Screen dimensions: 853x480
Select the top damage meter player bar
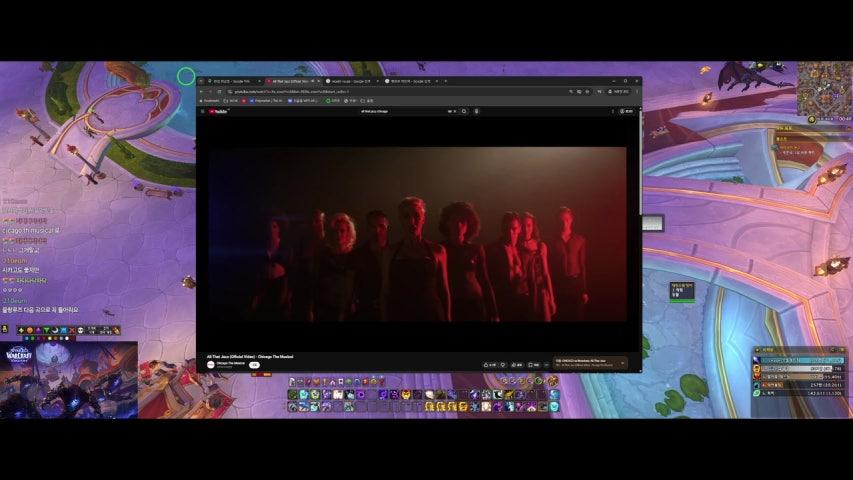(799, 360)
